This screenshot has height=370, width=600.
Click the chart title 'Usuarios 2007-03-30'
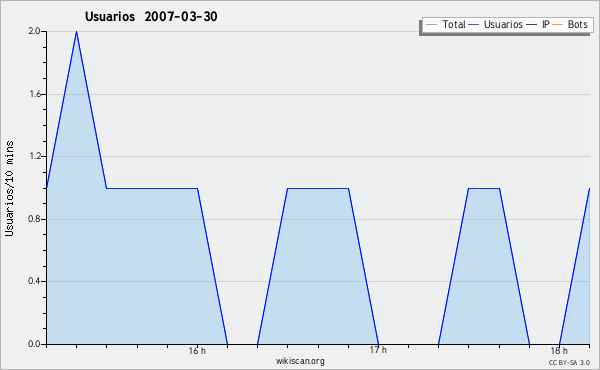151,16
